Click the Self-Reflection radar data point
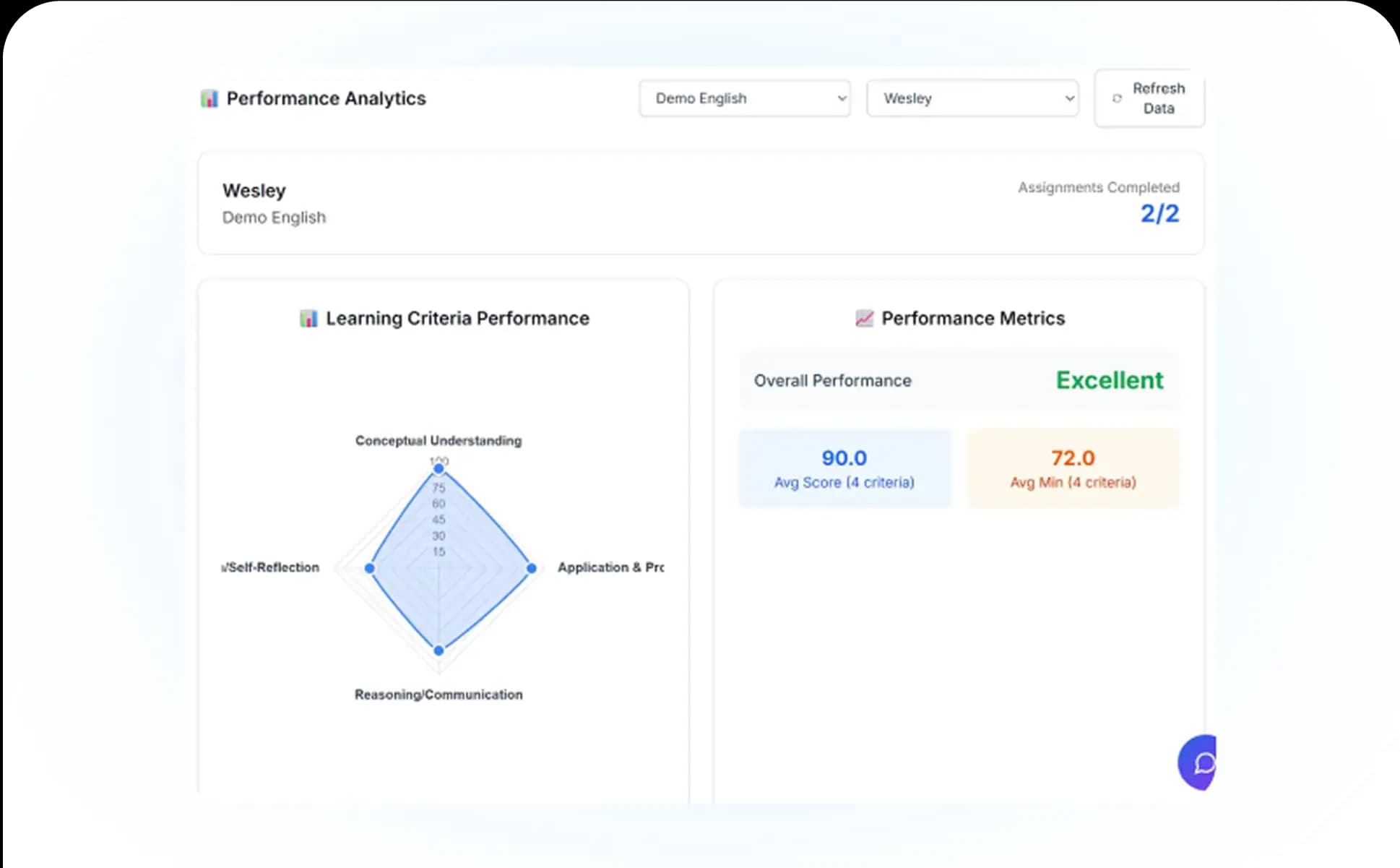The image size is (1400, 868). click(370, 568)
